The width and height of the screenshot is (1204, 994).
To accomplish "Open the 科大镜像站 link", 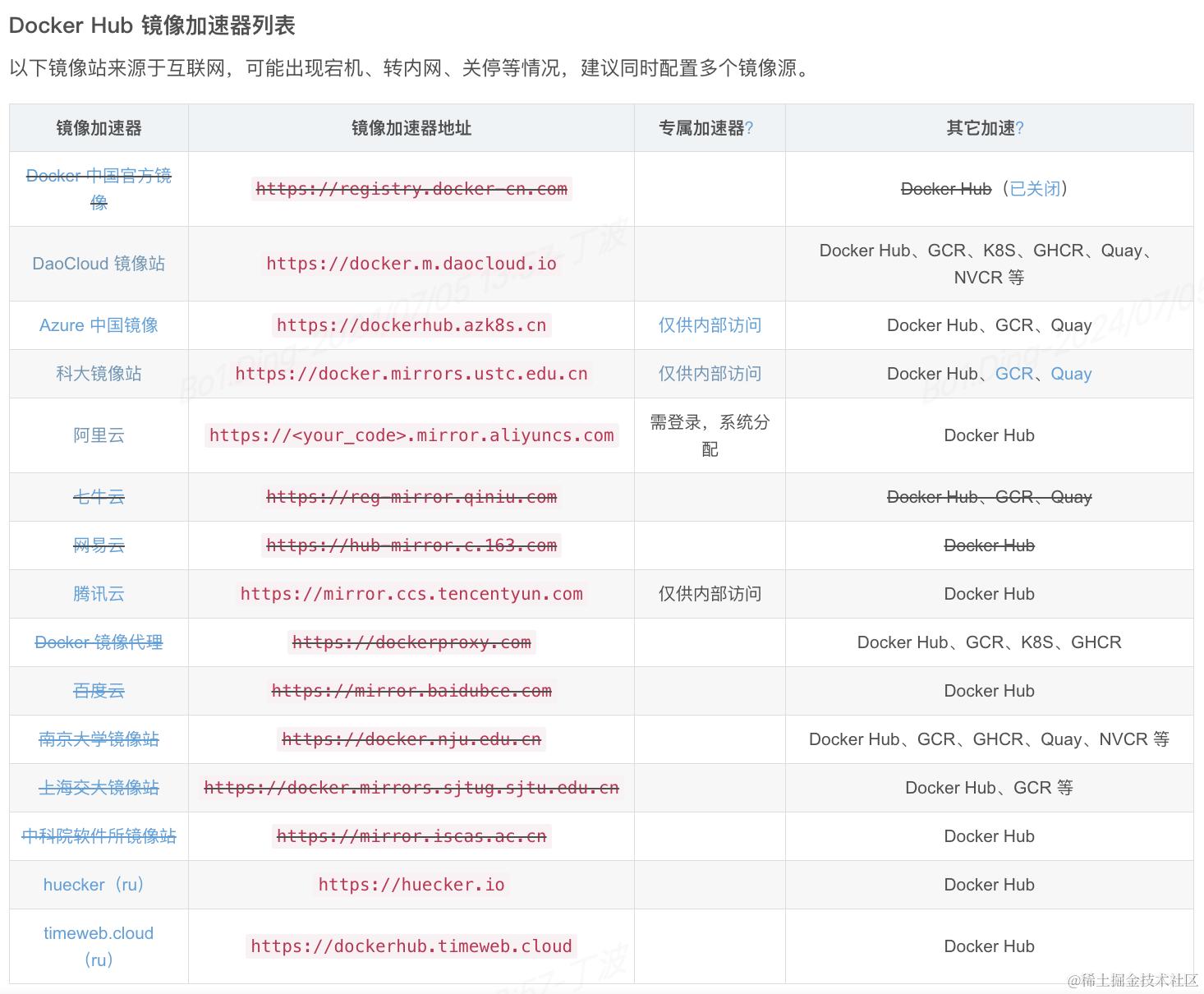I will [x=99, y=374].
